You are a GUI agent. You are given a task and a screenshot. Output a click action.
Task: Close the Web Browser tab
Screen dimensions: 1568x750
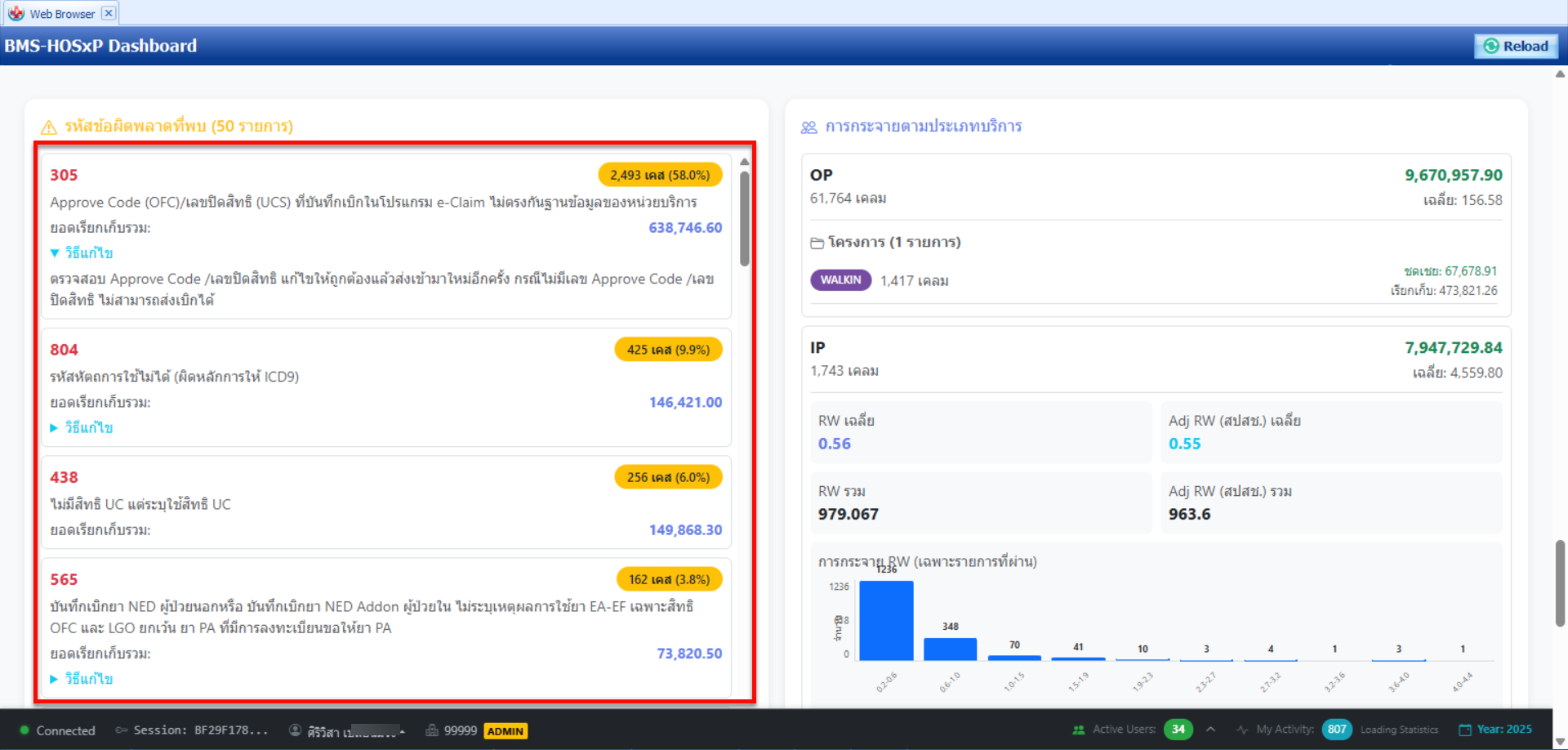point(109,13)
